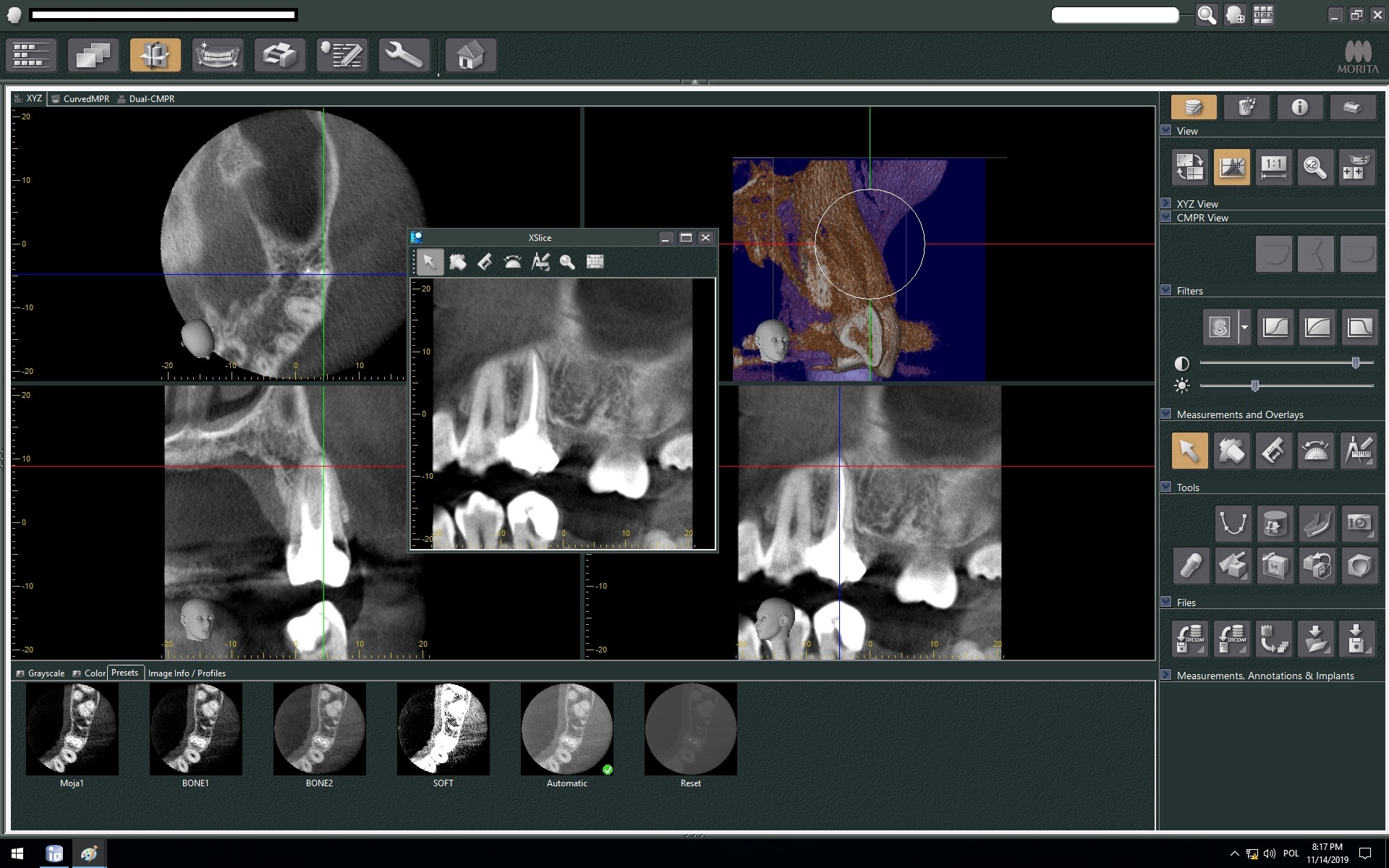
Task: Collapse the Tools section
Action: click(1166, 487)
